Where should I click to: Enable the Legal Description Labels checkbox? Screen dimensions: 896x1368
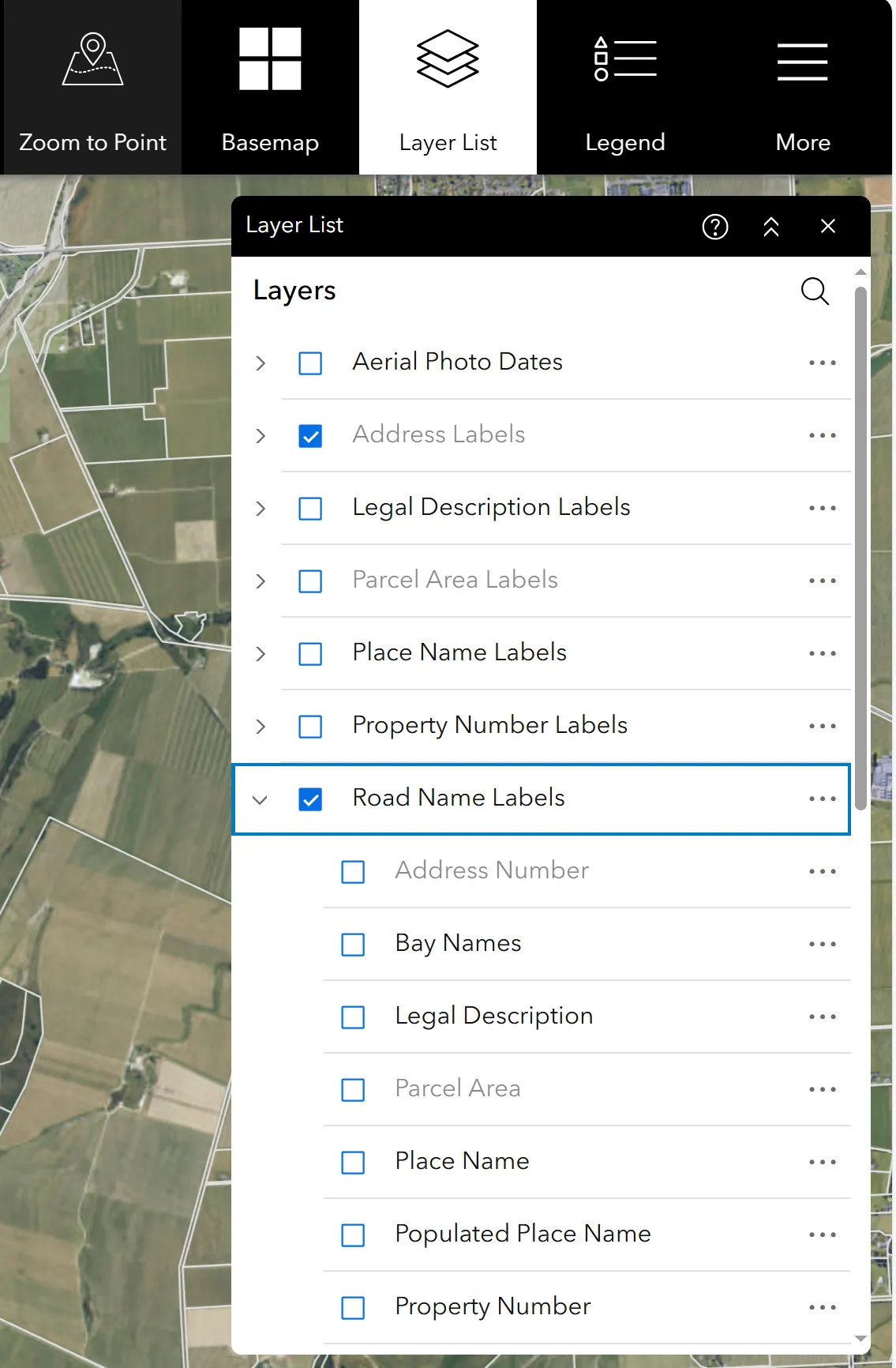[310, 509]
